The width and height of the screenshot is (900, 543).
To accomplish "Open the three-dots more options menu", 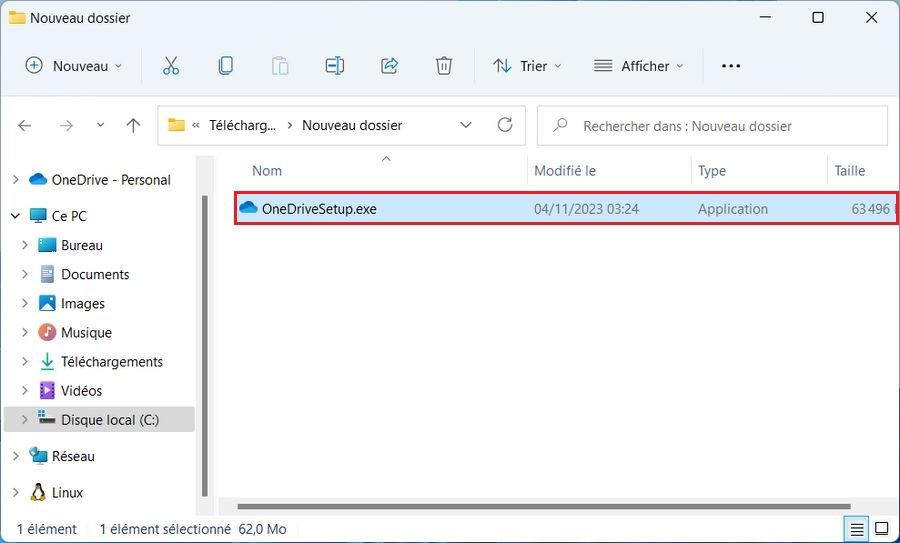I will 731,66.
